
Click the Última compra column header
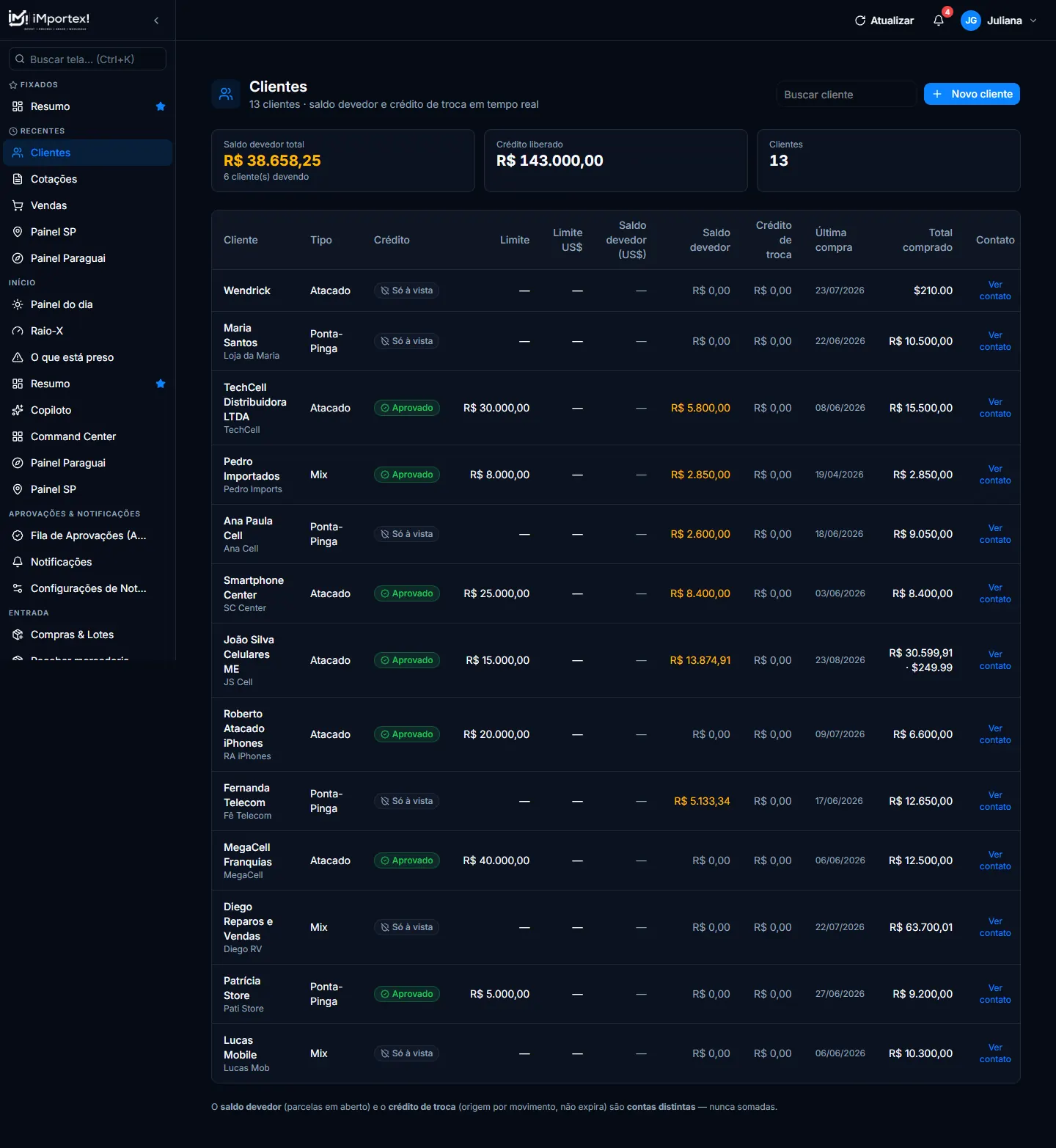[x=834, y=240]
